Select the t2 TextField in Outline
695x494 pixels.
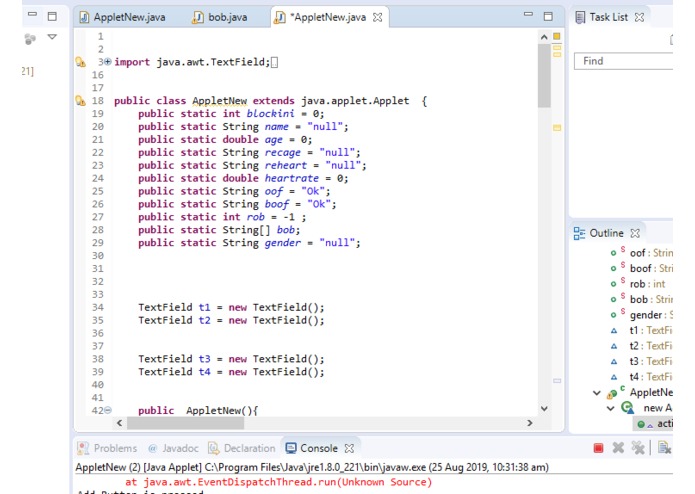[641, 346]
